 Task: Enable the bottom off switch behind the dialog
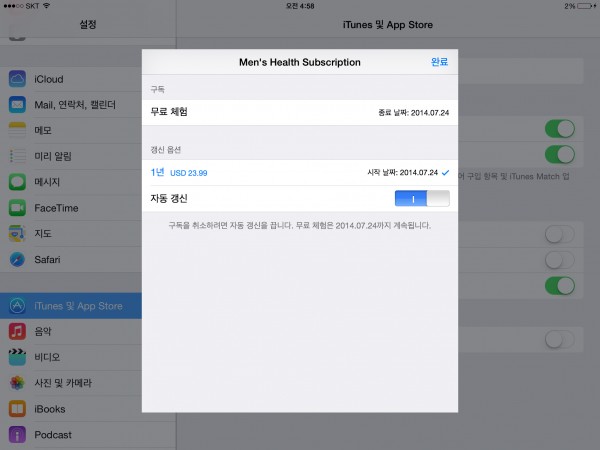click(x=559, y=339)
